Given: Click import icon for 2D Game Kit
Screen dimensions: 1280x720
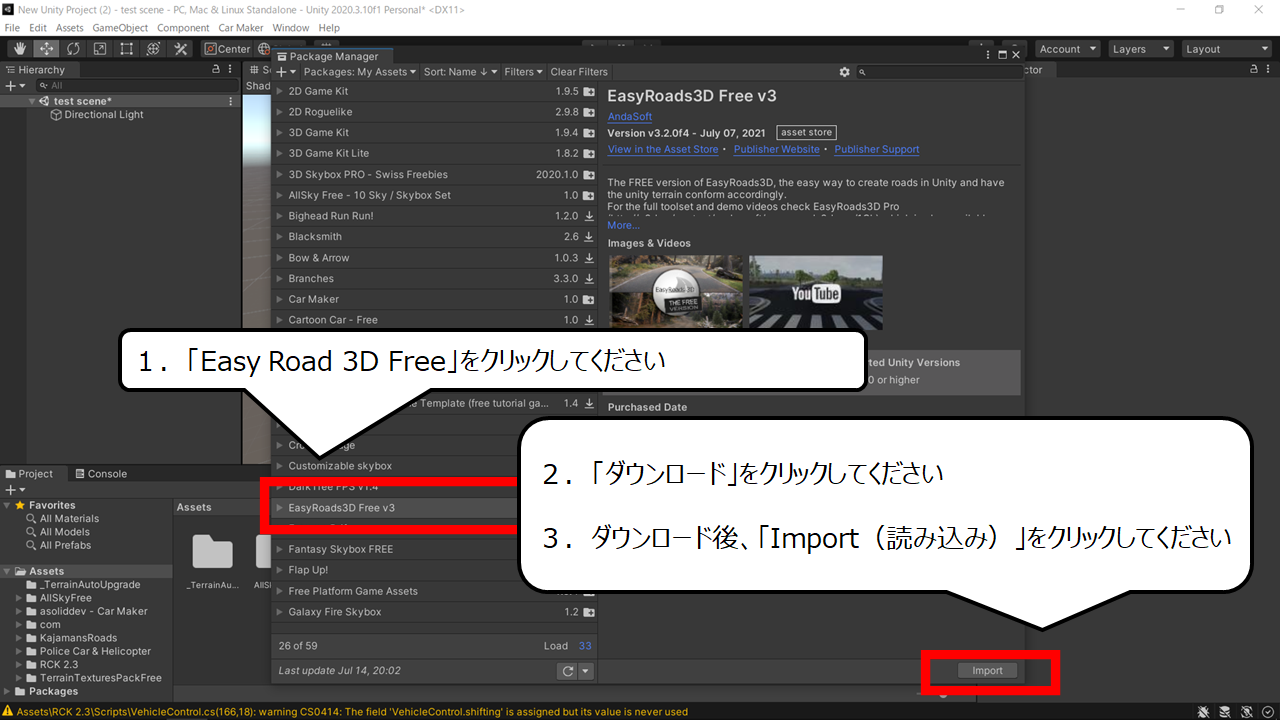Looking at the screenshot, I should 589,92.
